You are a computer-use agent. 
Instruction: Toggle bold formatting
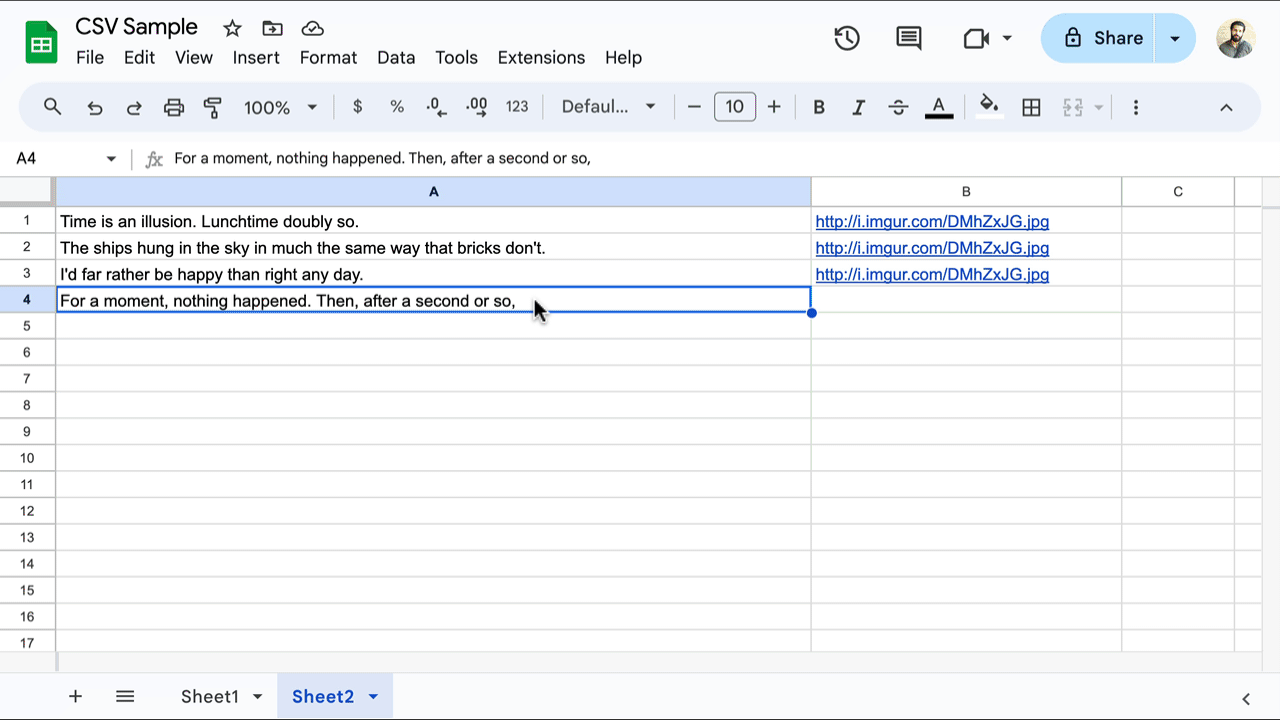click(819, 107)
